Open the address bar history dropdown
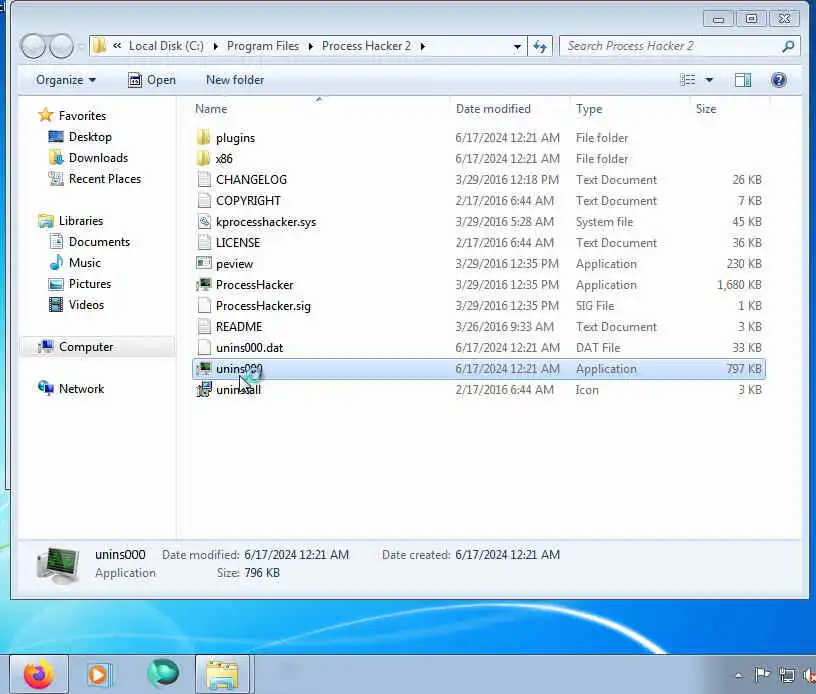816x694 pixels. pos(517,47)
